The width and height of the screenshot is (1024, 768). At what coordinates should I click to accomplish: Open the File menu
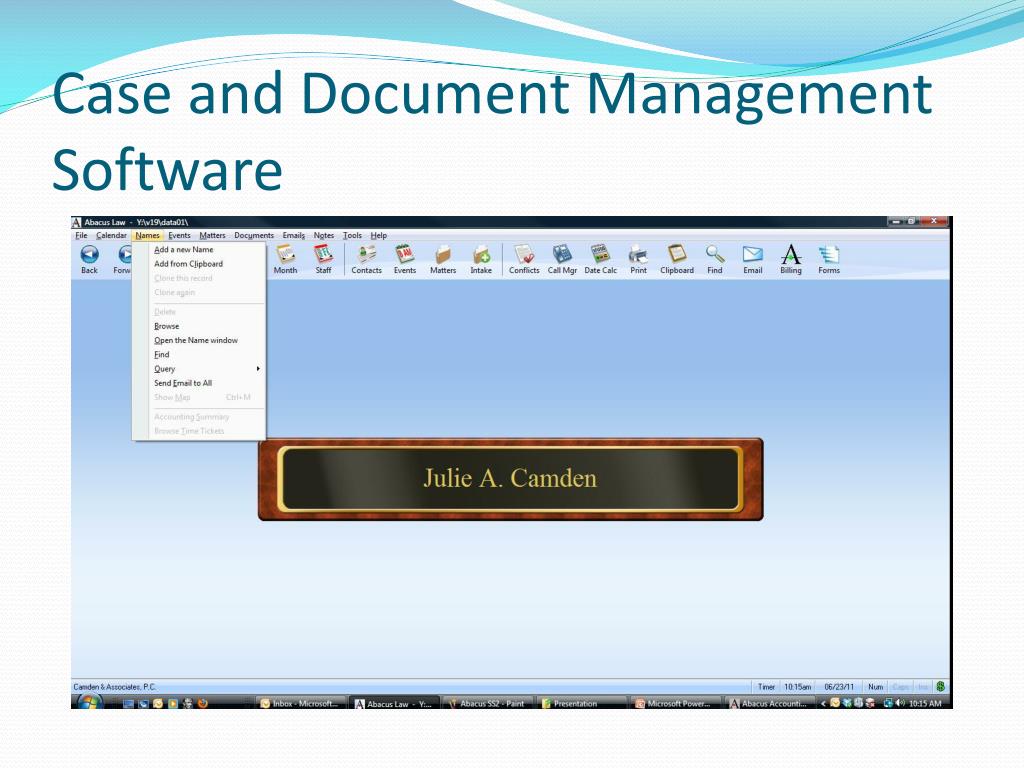(81, 235)
